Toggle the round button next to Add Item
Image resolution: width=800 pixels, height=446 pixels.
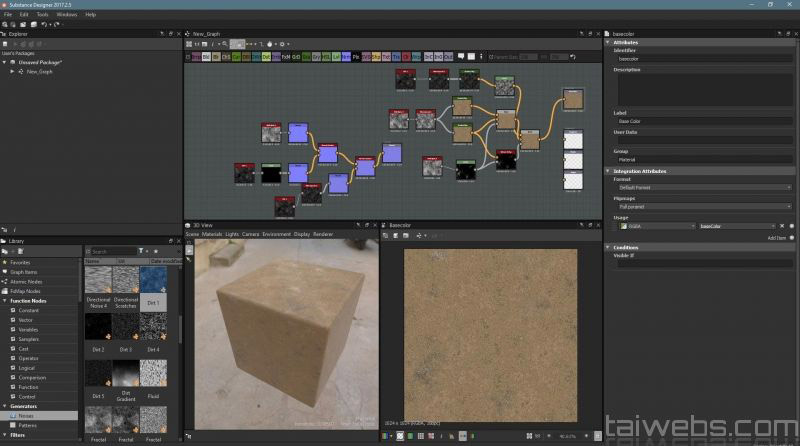tap(792, 238)
